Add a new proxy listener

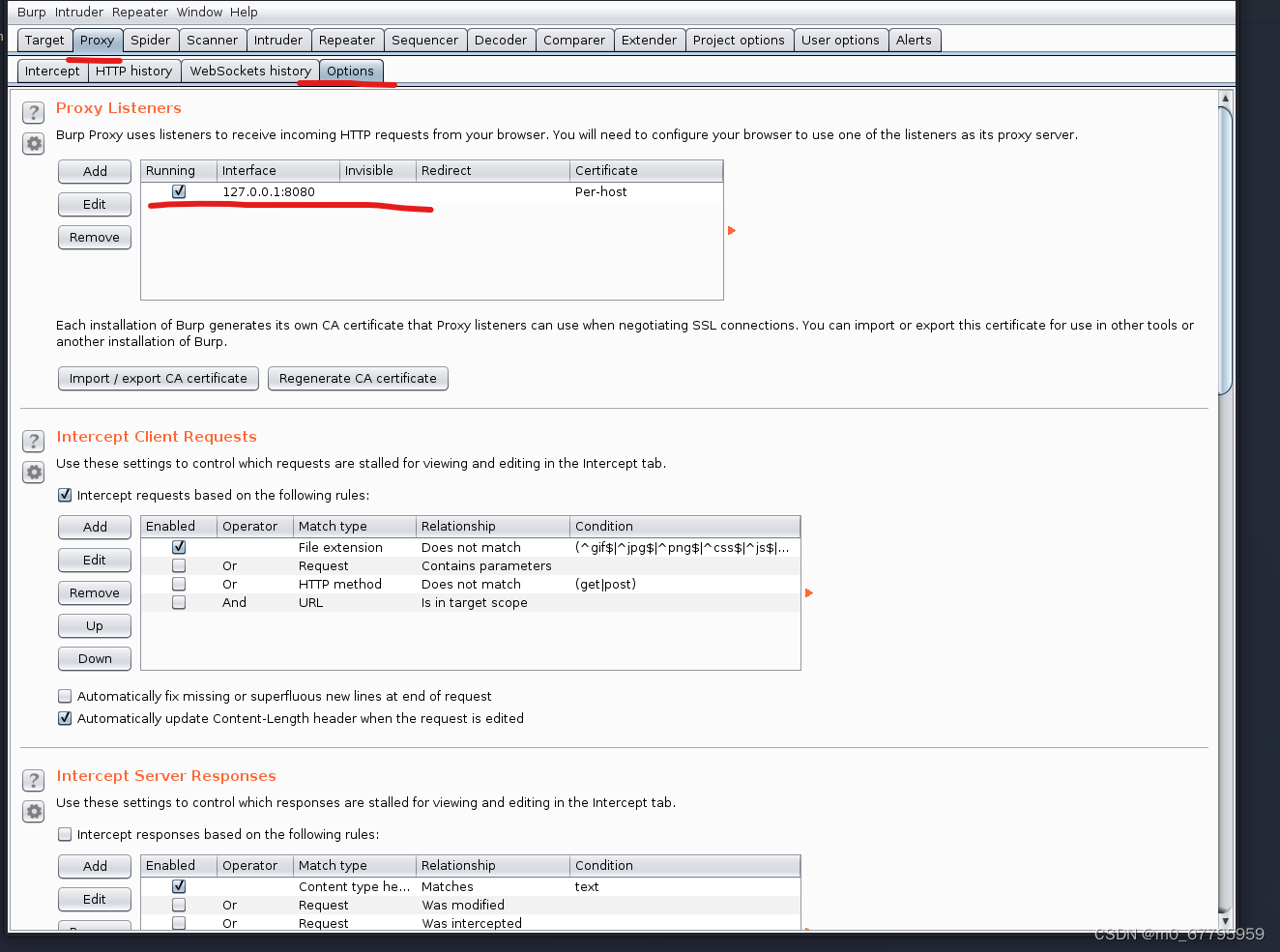[x=95, y=171]
